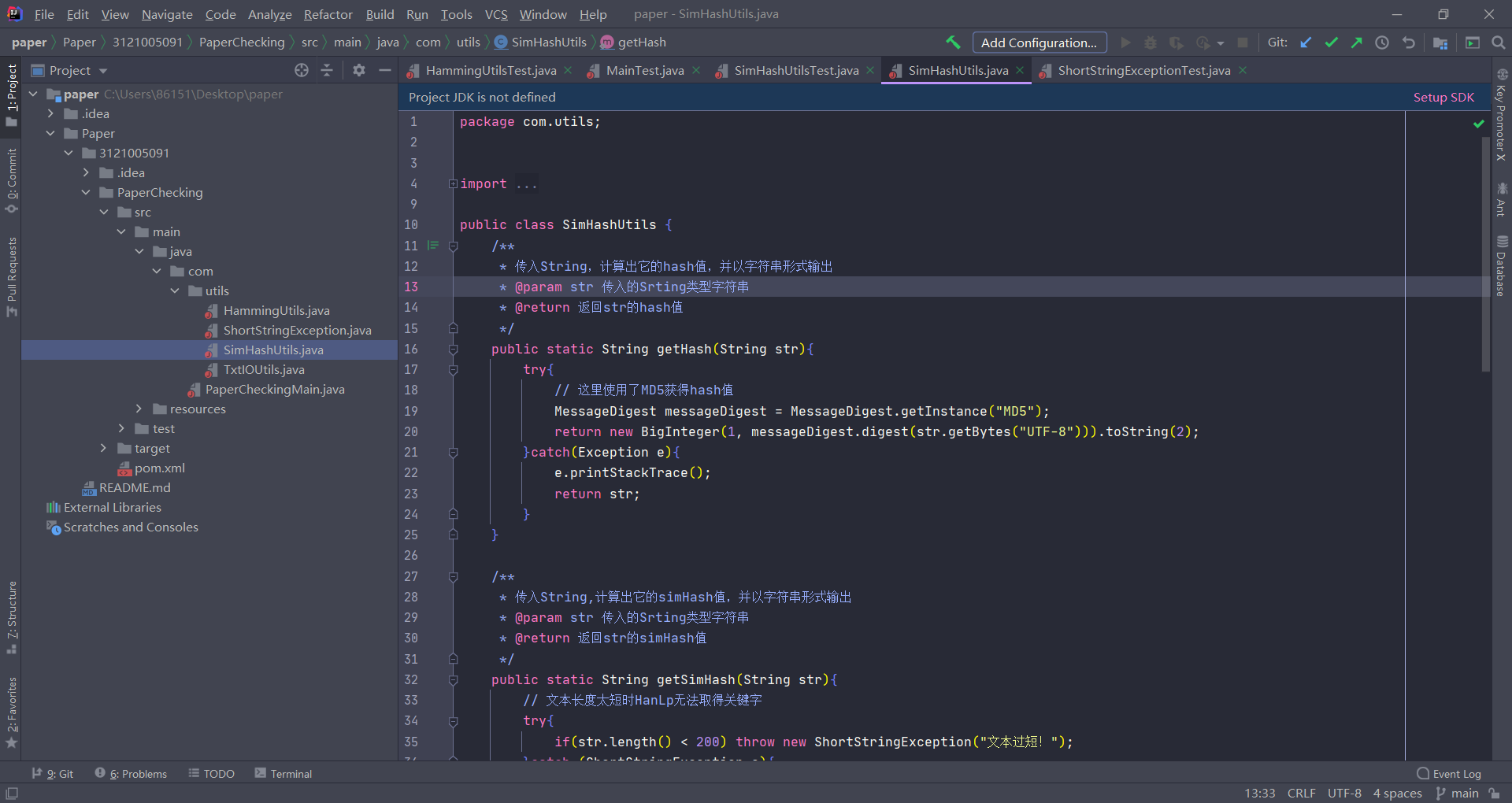1512x803 pixels.
Task: Expand the resources folder
Action: tap(139, 409)
